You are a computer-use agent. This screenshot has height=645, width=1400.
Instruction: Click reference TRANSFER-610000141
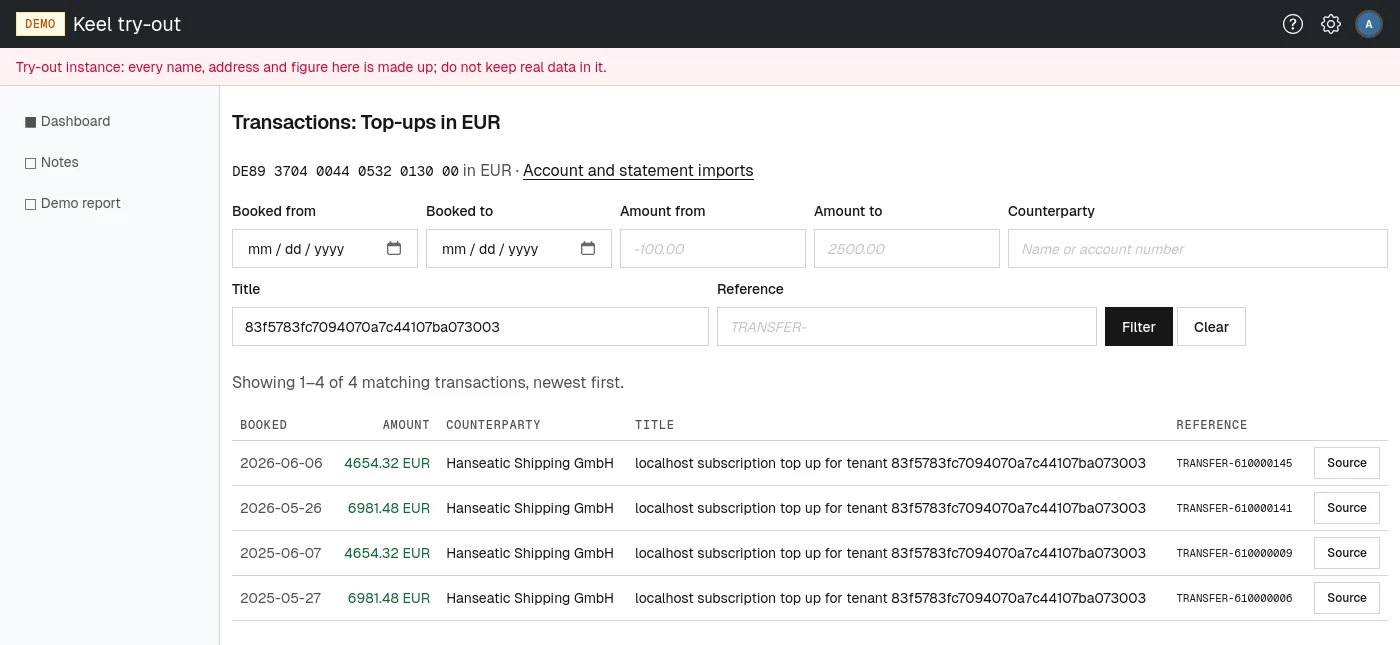click(1234, 509)
